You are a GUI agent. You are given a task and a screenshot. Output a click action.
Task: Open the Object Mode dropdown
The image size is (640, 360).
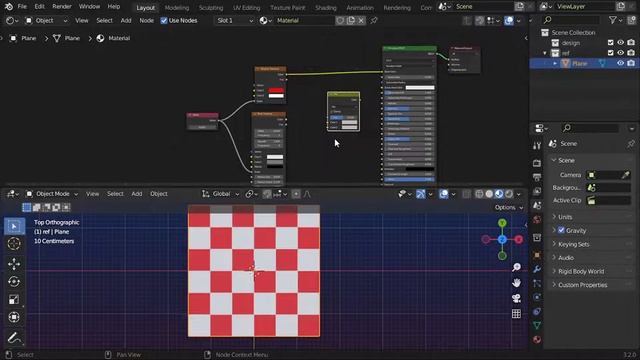point(52,194)
